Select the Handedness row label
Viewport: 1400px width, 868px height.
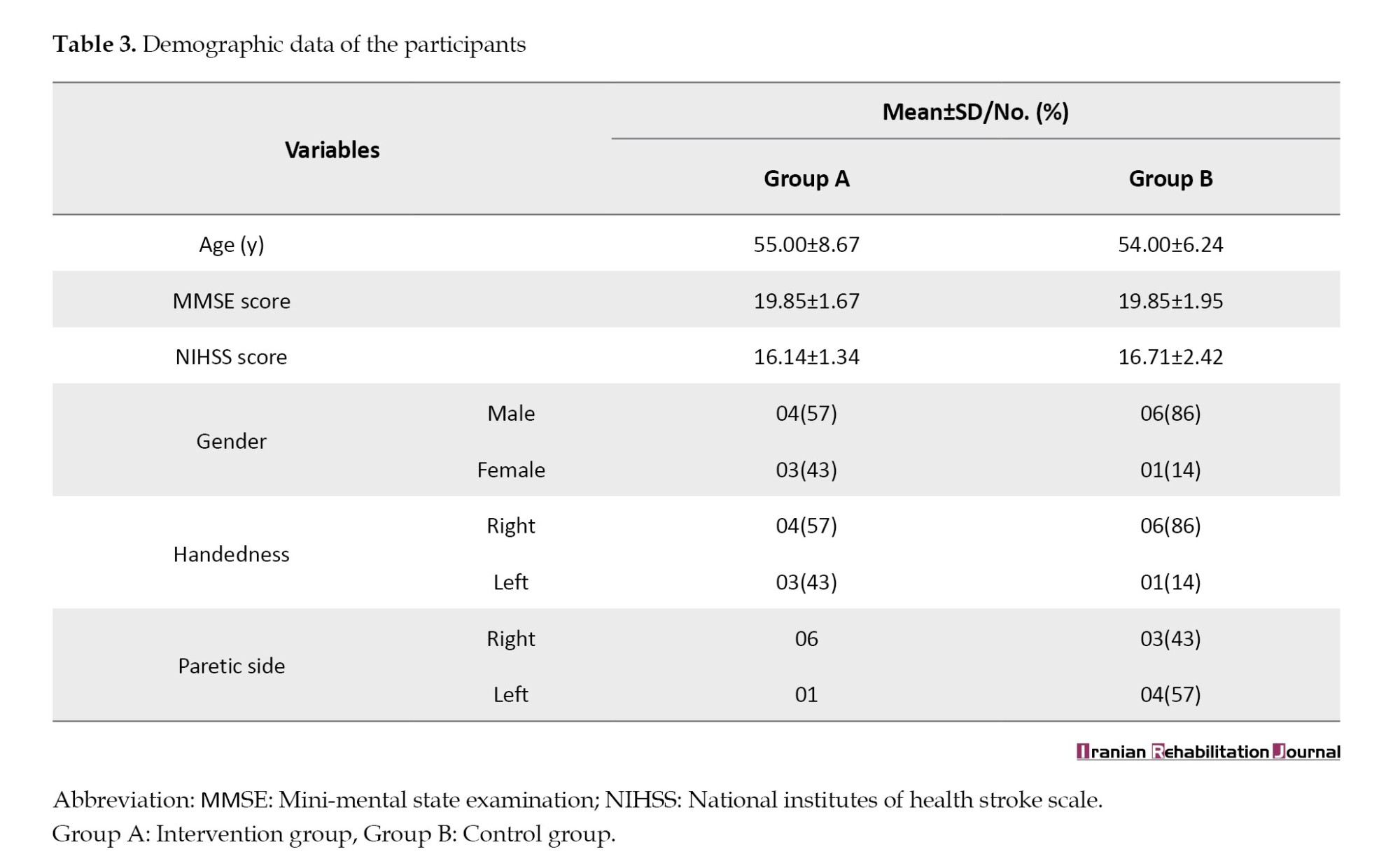[231, 554]
